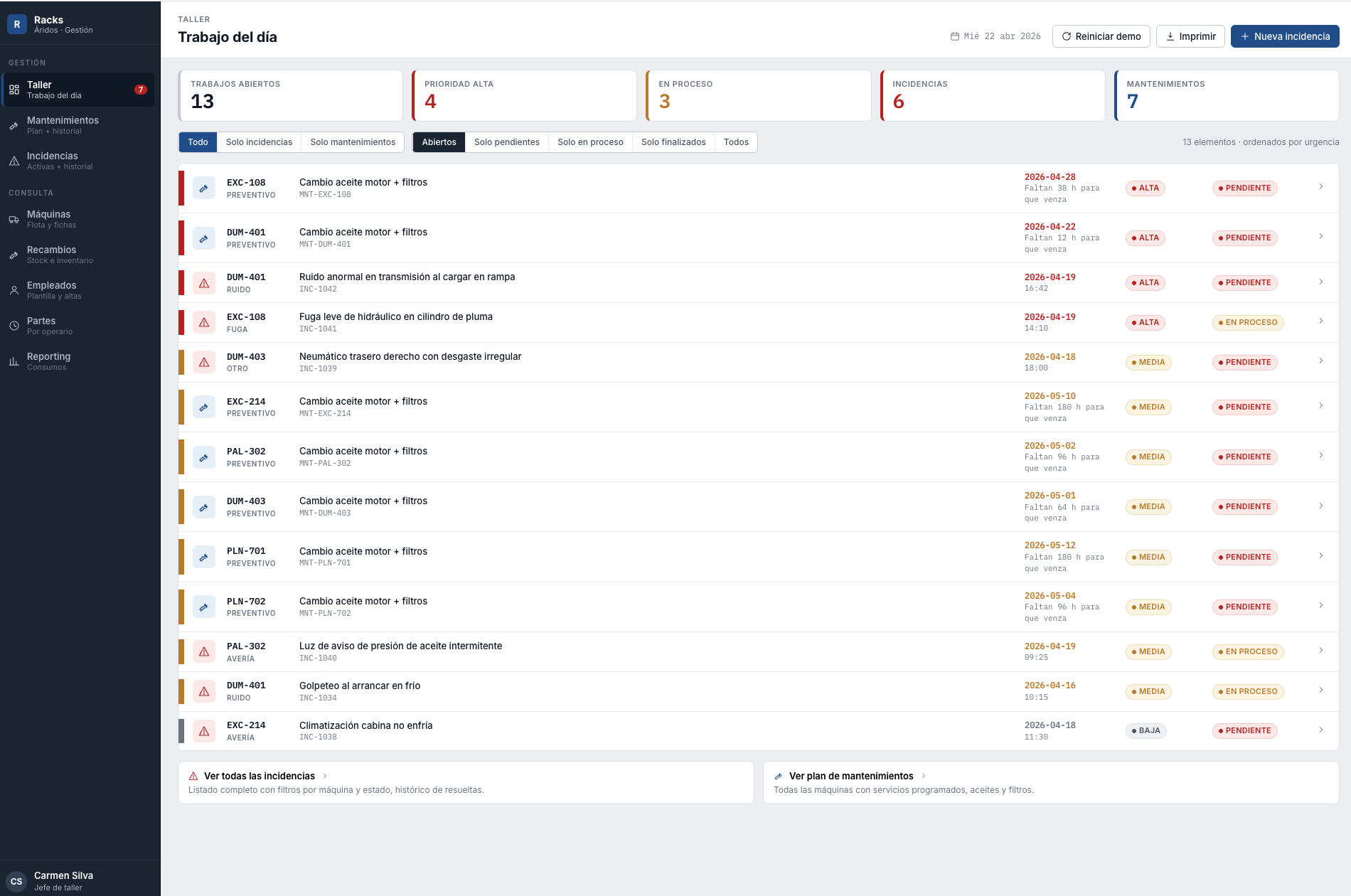Click the Empleados person icon in sidebar
The image size is (1351, 896).
[x=14, y=291]
